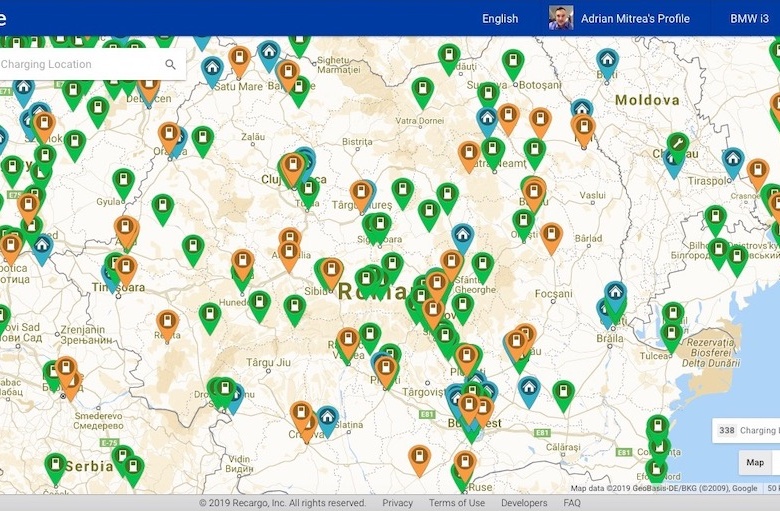Click the orange charger pin near Oradea

click(x=169, y=135)
